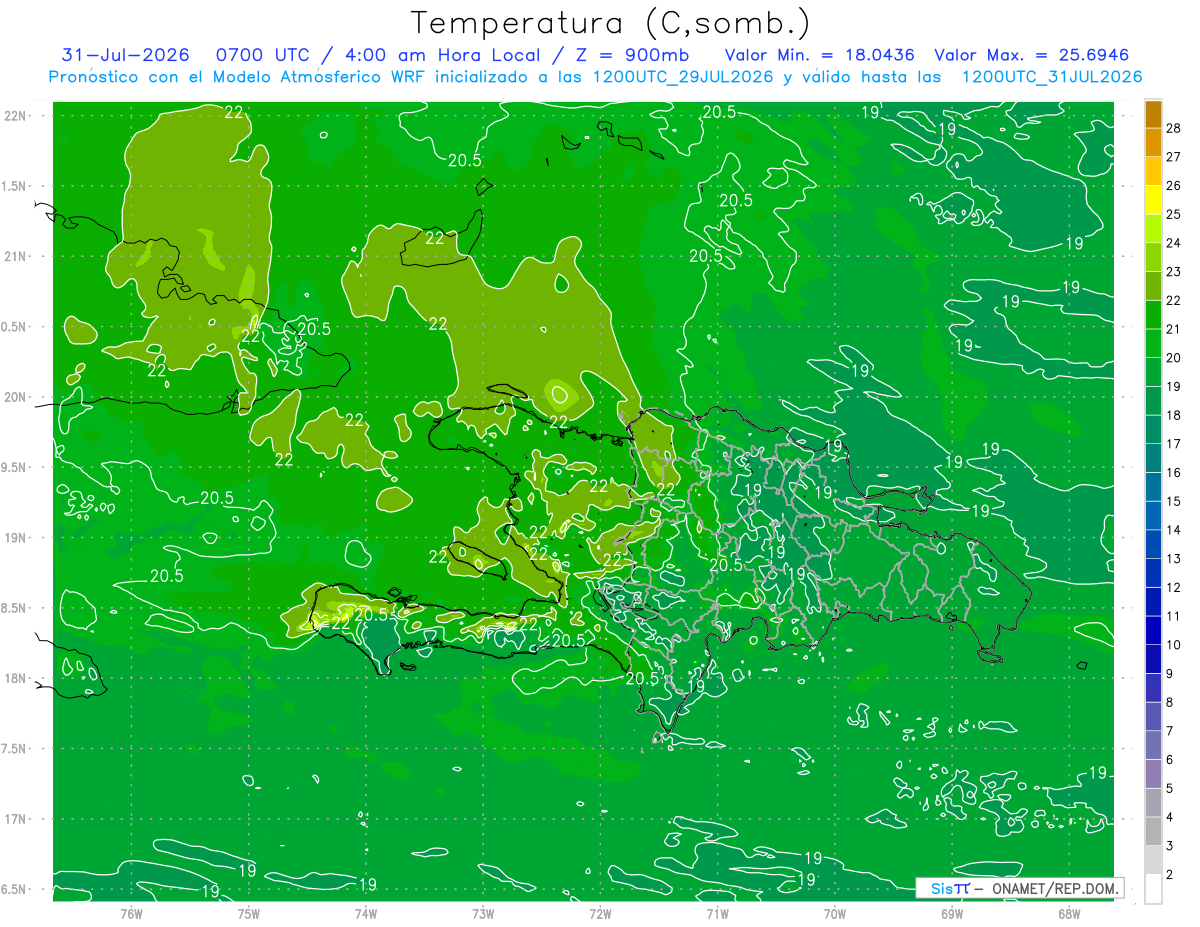Click the "10" label on the color bar
This screenshot has width=1200, height=927.
pyautogui.click(x=1174, y=645)
